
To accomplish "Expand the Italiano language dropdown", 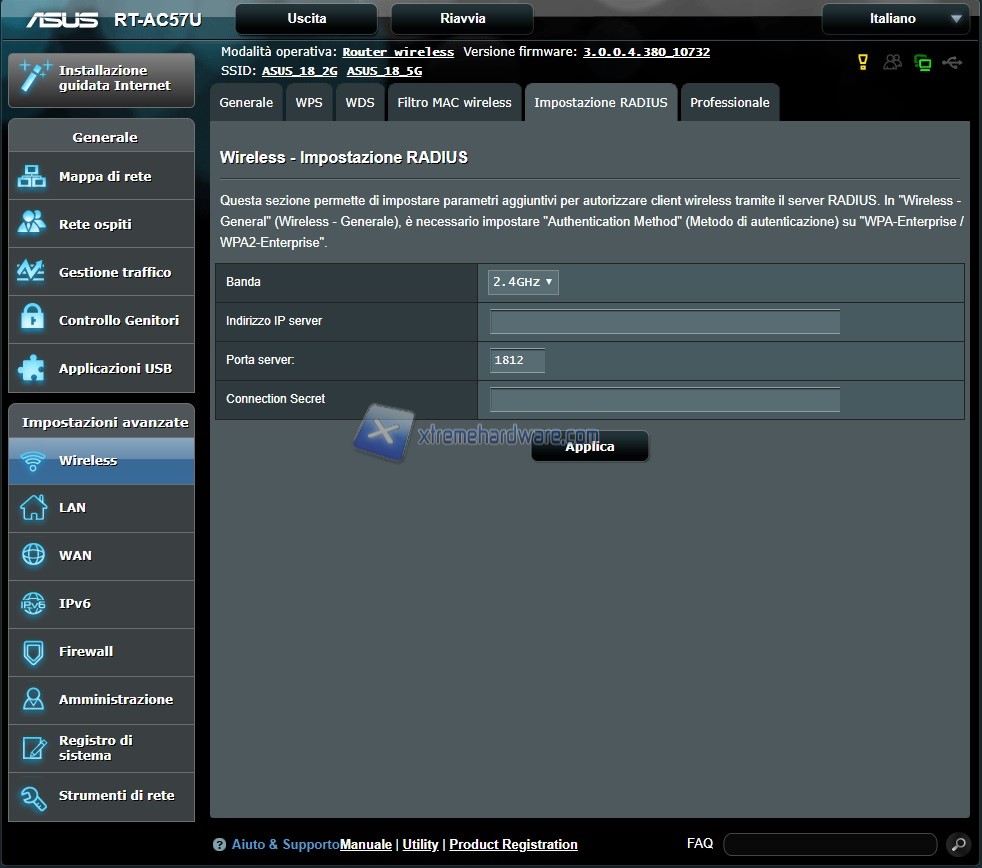I will point(895,19).
